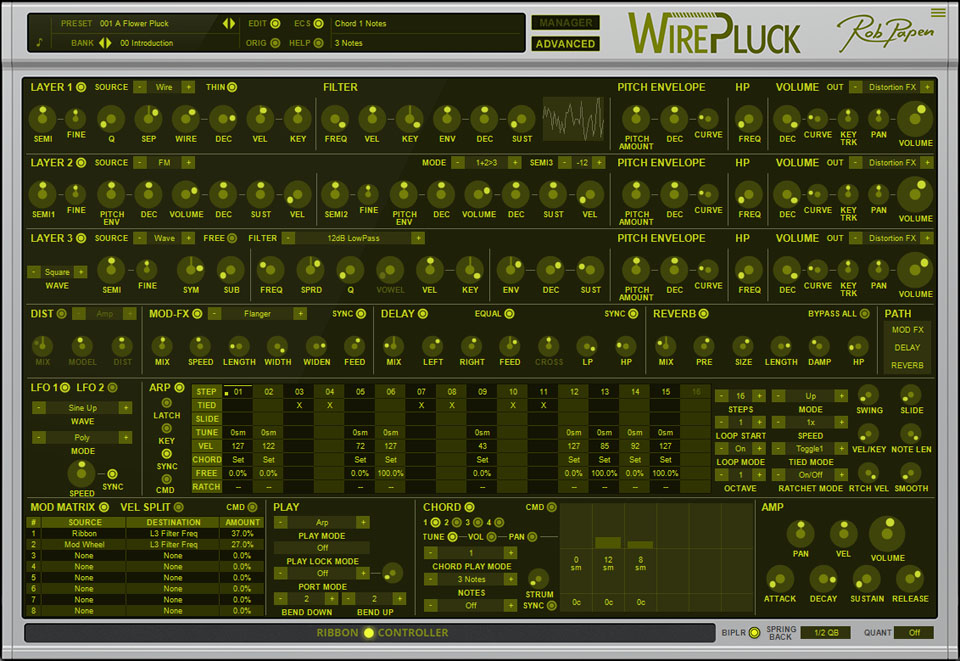Toggle the MOD-FX effect power
The height and width of the screenshot is (661, 960).
click(197, 313)
